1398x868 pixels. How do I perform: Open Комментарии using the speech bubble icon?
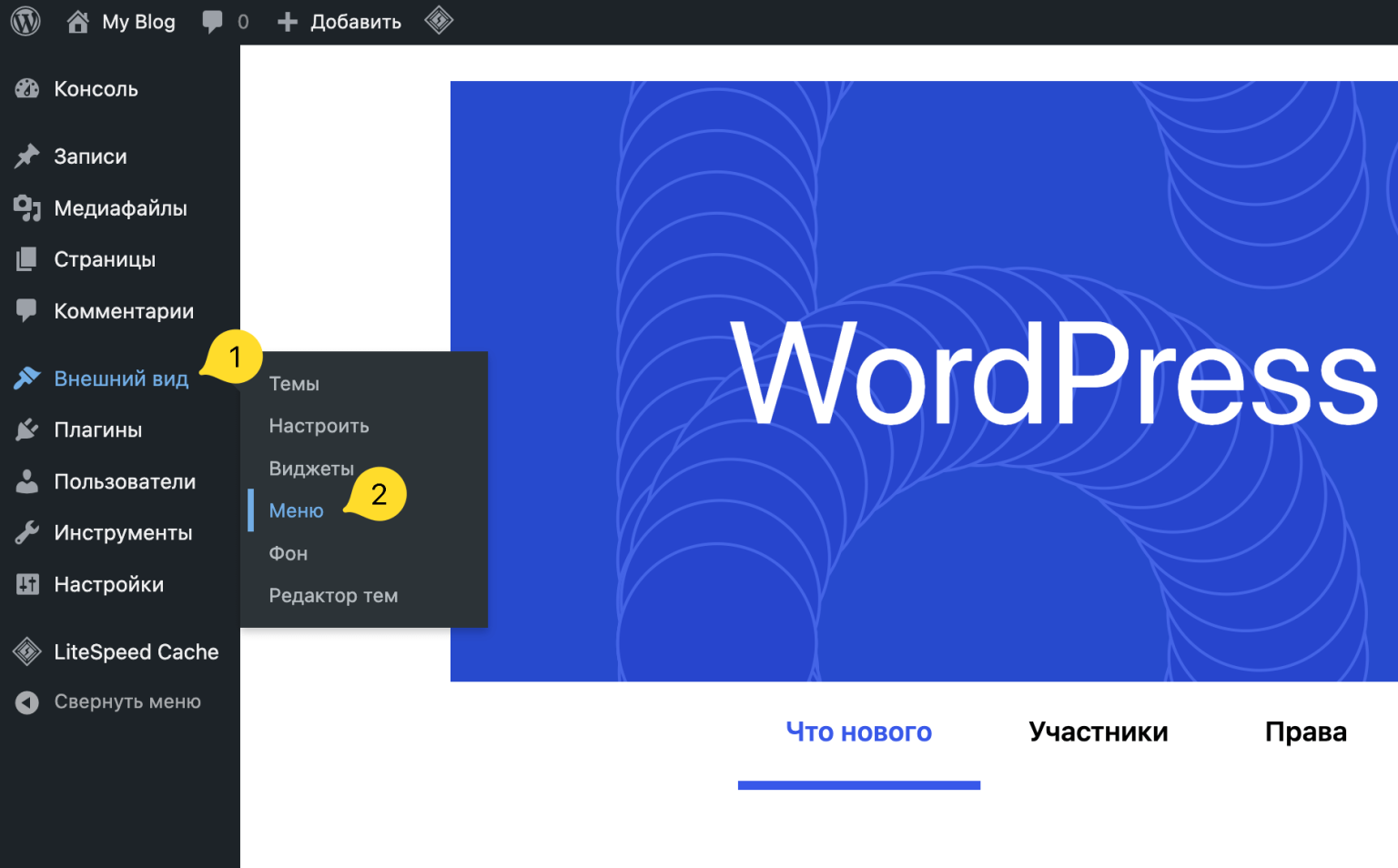point(26,310)
